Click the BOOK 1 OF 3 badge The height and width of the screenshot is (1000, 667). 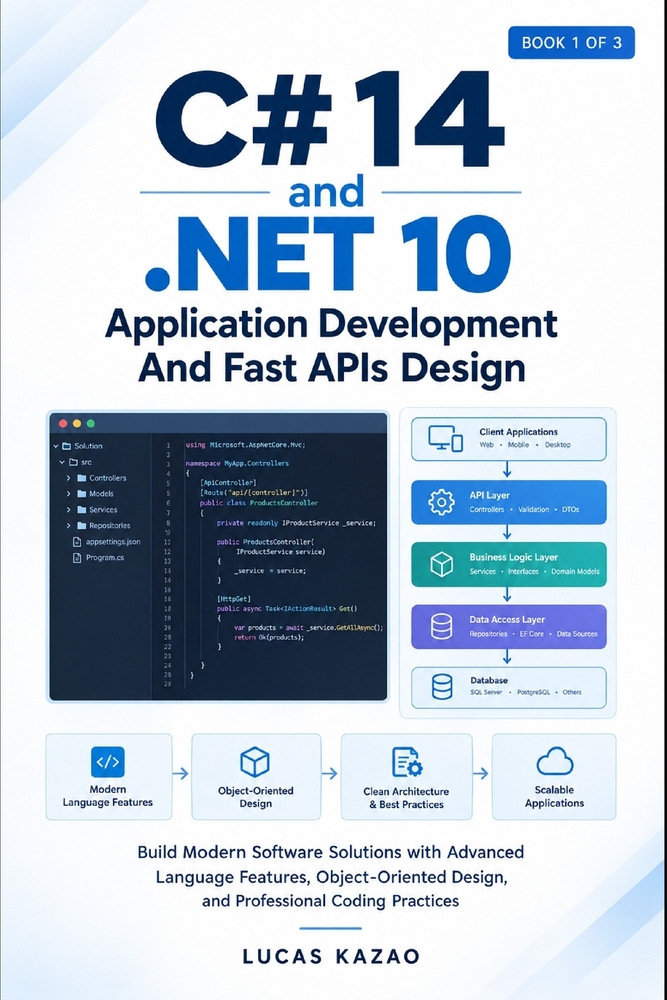coord(571,43)
